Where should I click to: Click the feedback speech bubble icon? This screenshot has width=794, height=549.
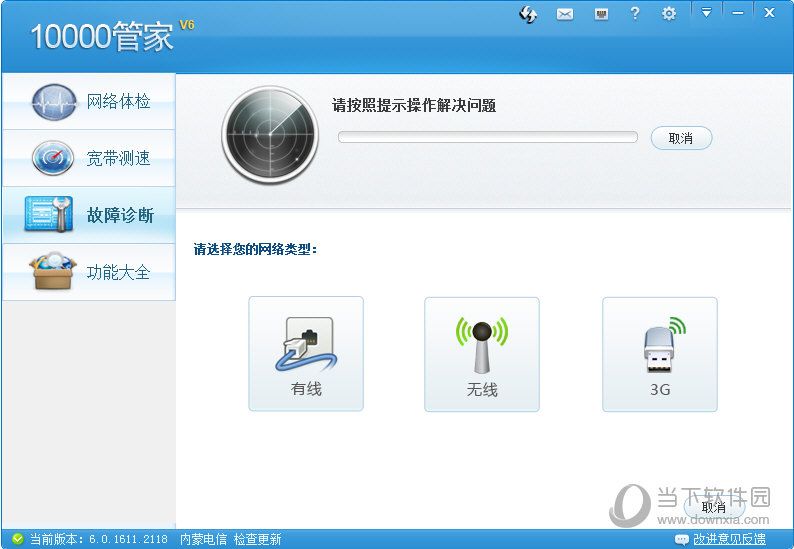pos(682,539)
